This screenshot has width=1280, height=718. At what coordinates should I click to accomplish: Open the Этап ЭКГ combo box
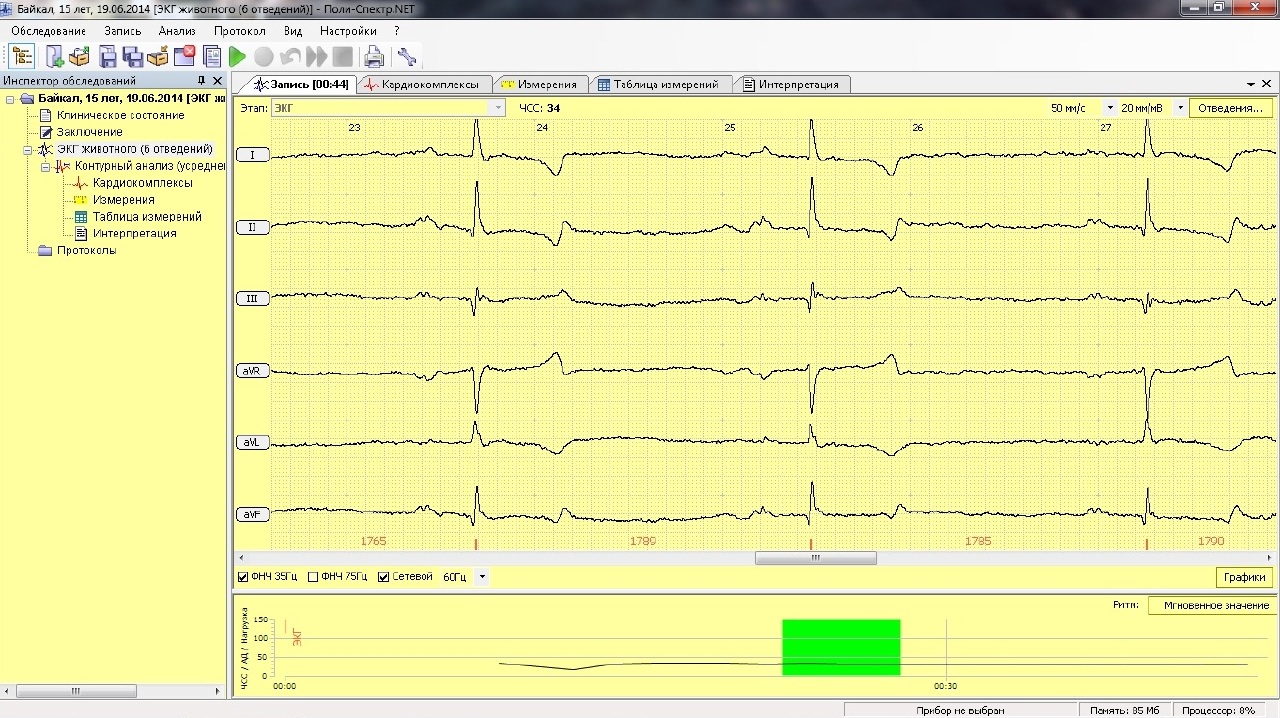coord(388,108)
